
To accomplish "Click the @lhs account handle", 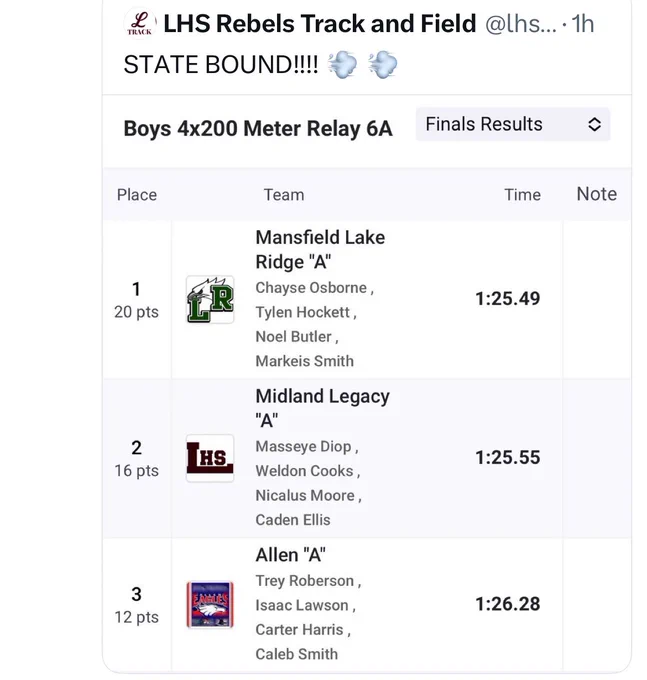I will [520, 24].
